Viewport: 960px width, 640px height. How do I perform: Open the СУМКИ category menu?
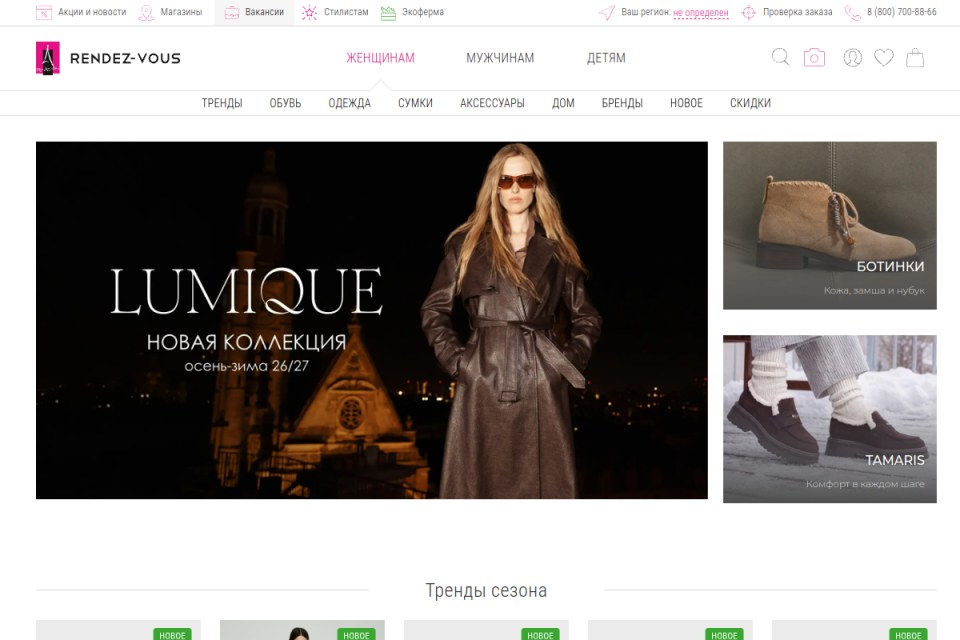pyautogui.click(x=415, y=103)
